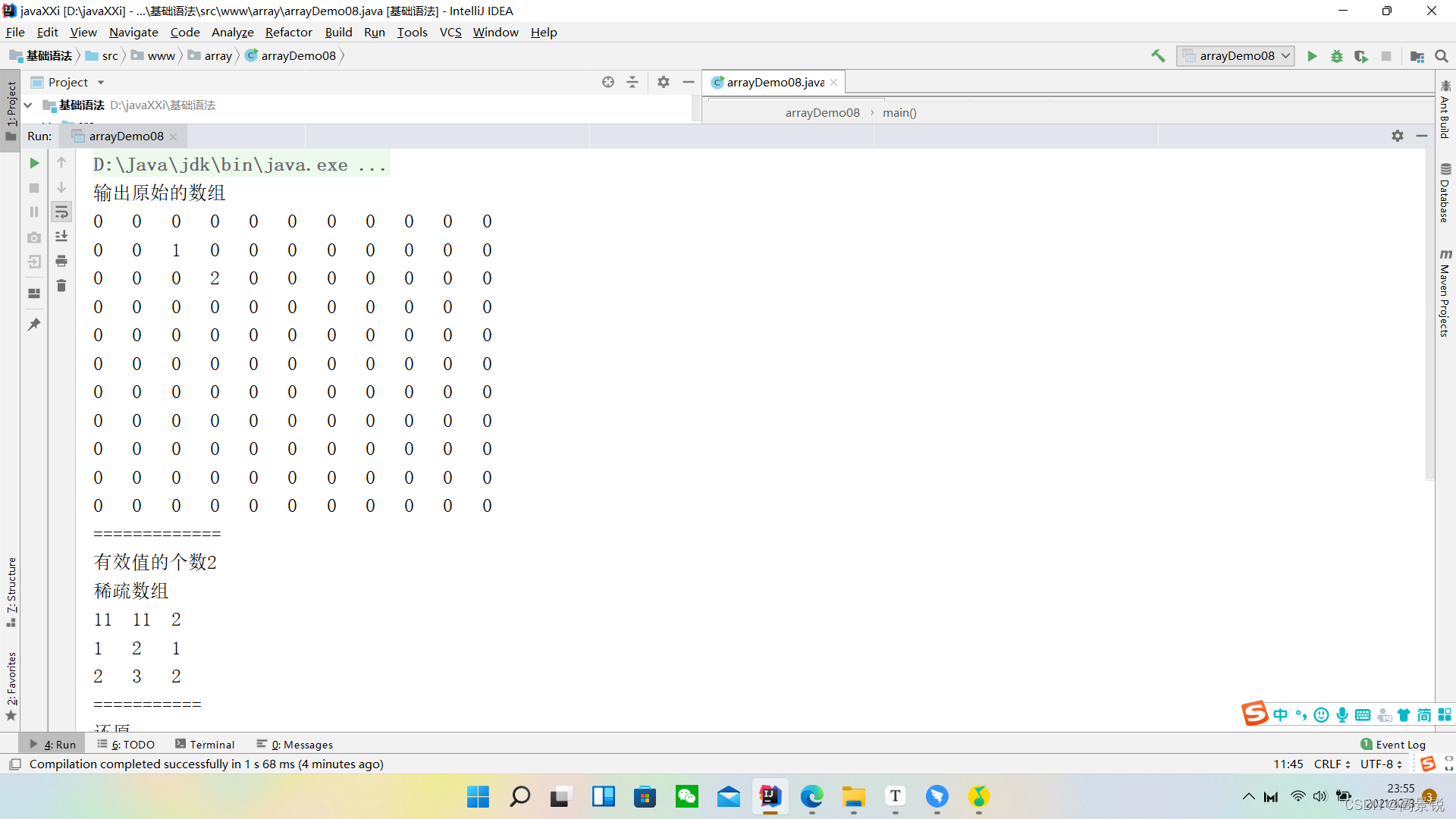Toggle Pin Tab in Run panel

(x=34, y=325)
